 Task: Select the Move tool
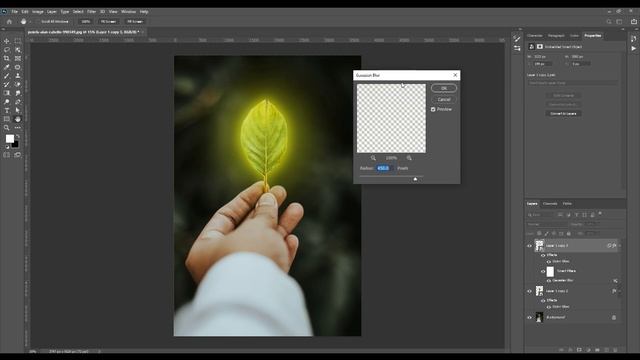coord(7,41)
